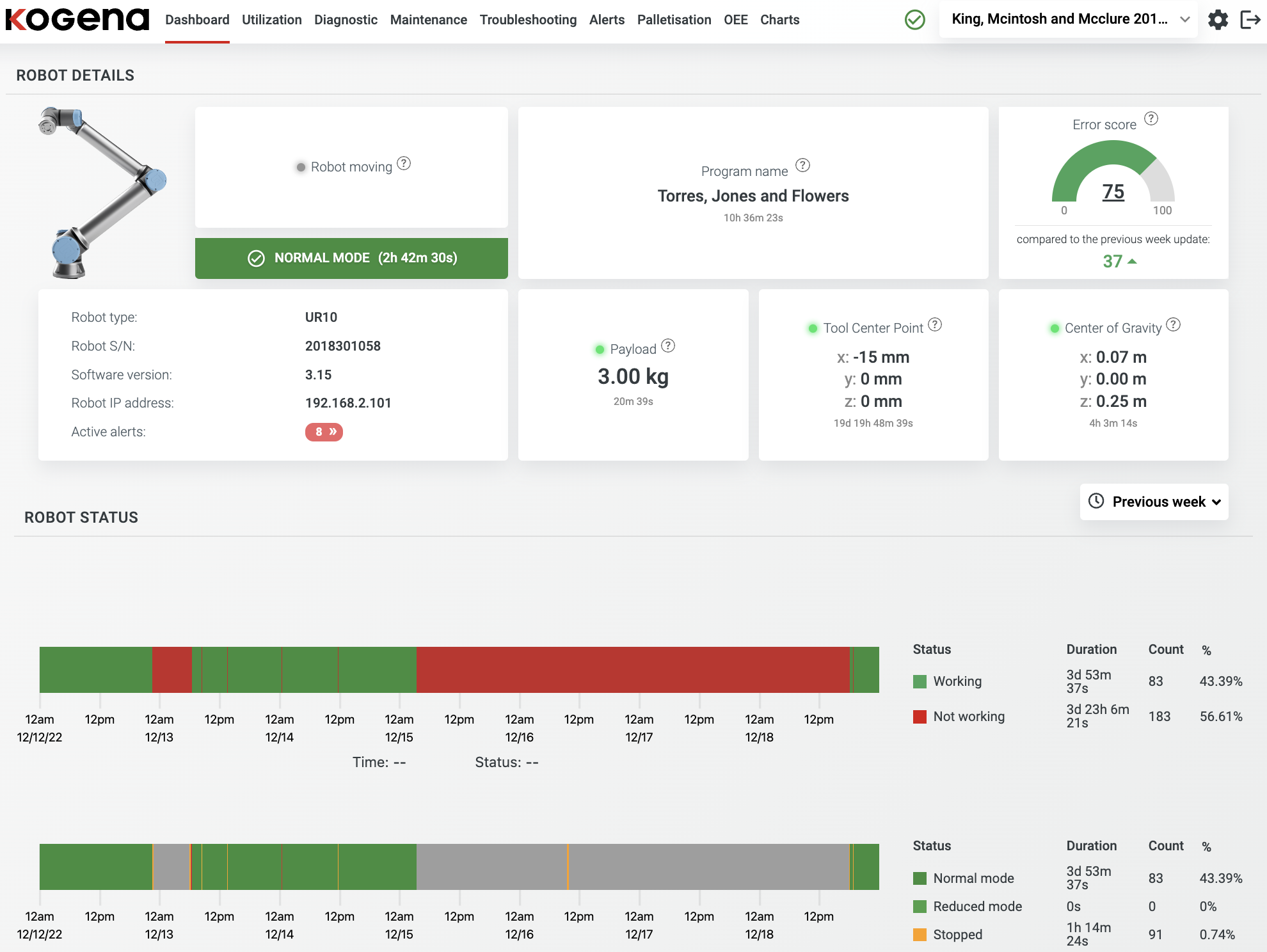Viewport: 1267px width, 952px height.
Task: Click the Program name help icon
Action: click(x=802, y=166)
